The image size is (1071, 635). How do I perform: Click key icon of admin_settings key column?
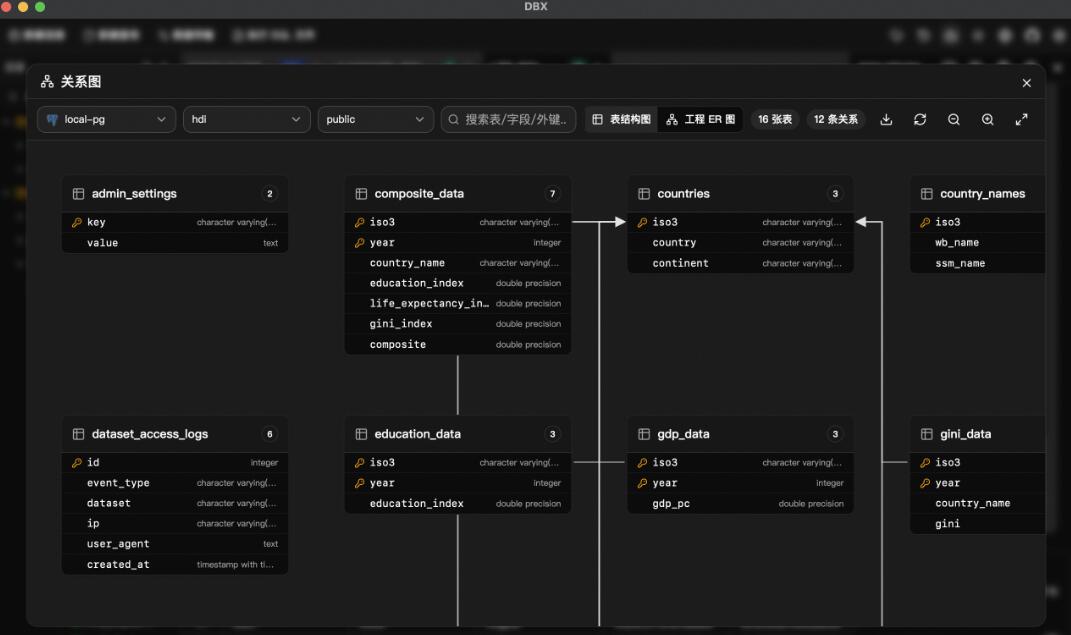76,223
